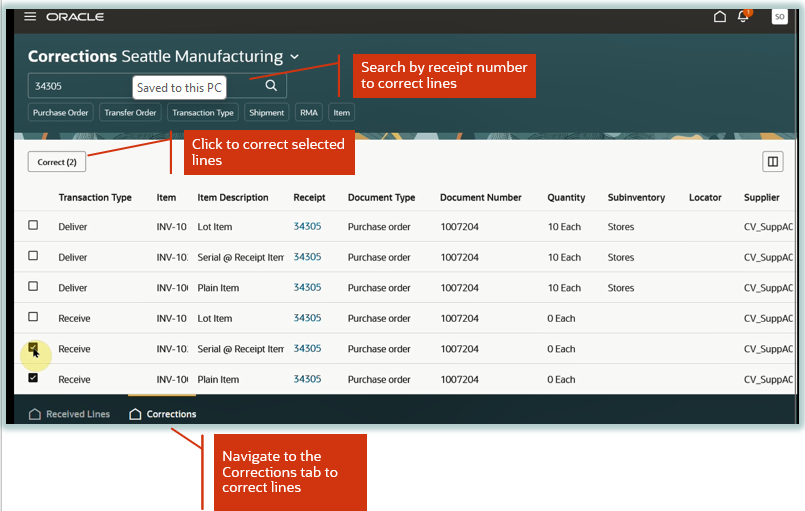Uncheck the Receive Plain Item row checkbox

(x=33, y=378)
